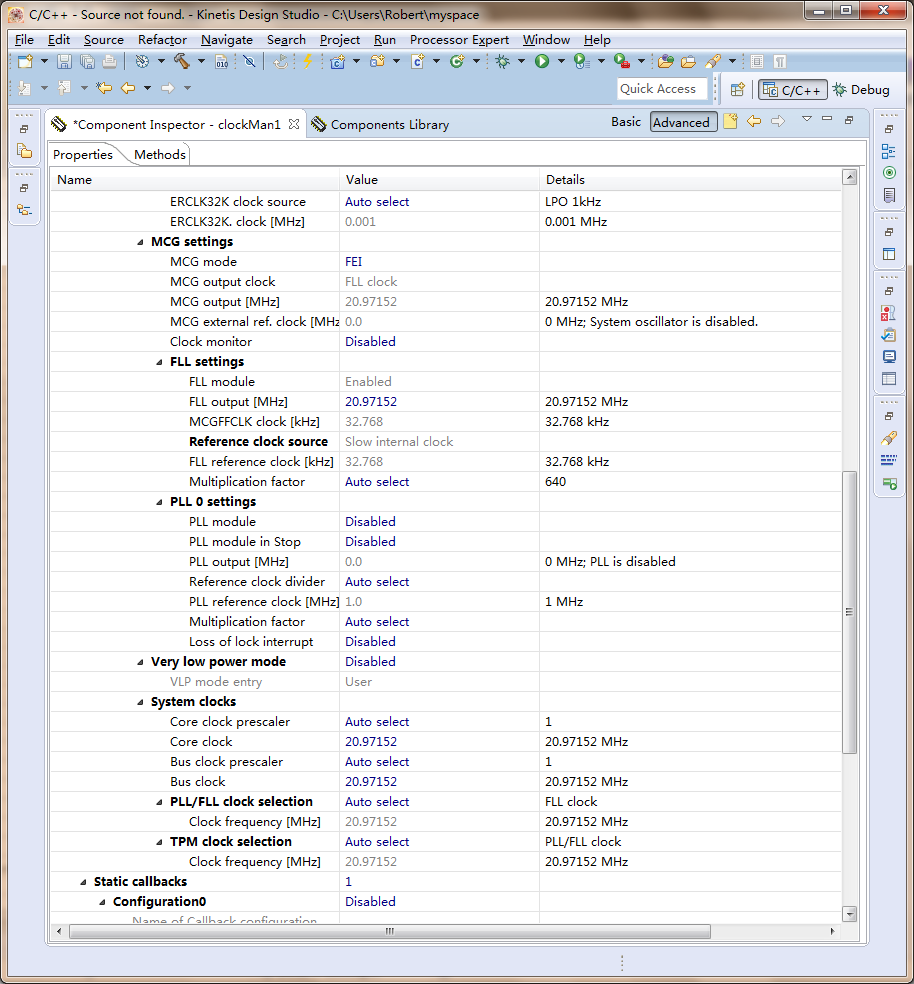Collapse the System clocks group
Viewport: 914px width, 984px height.
141,702
